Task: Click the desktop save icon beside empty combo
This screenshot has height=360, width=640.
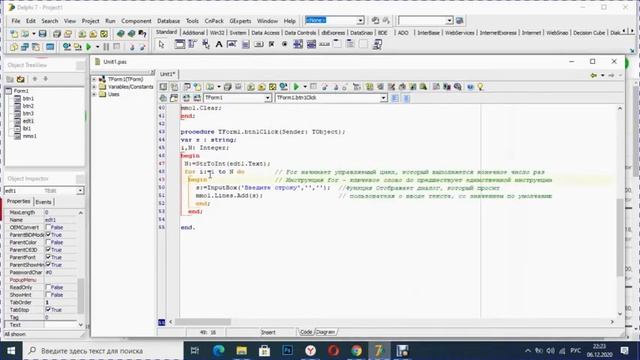Action: click(460, 20)
